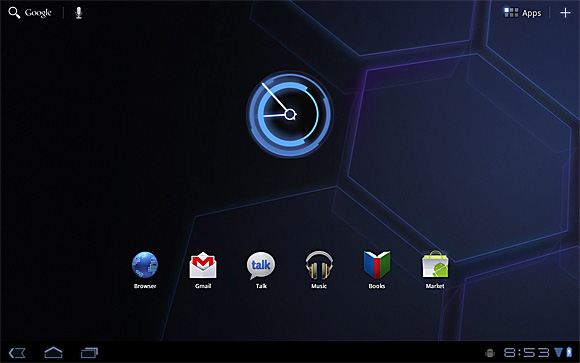Click the Android debug notification icon

click(x=490, y=353)
